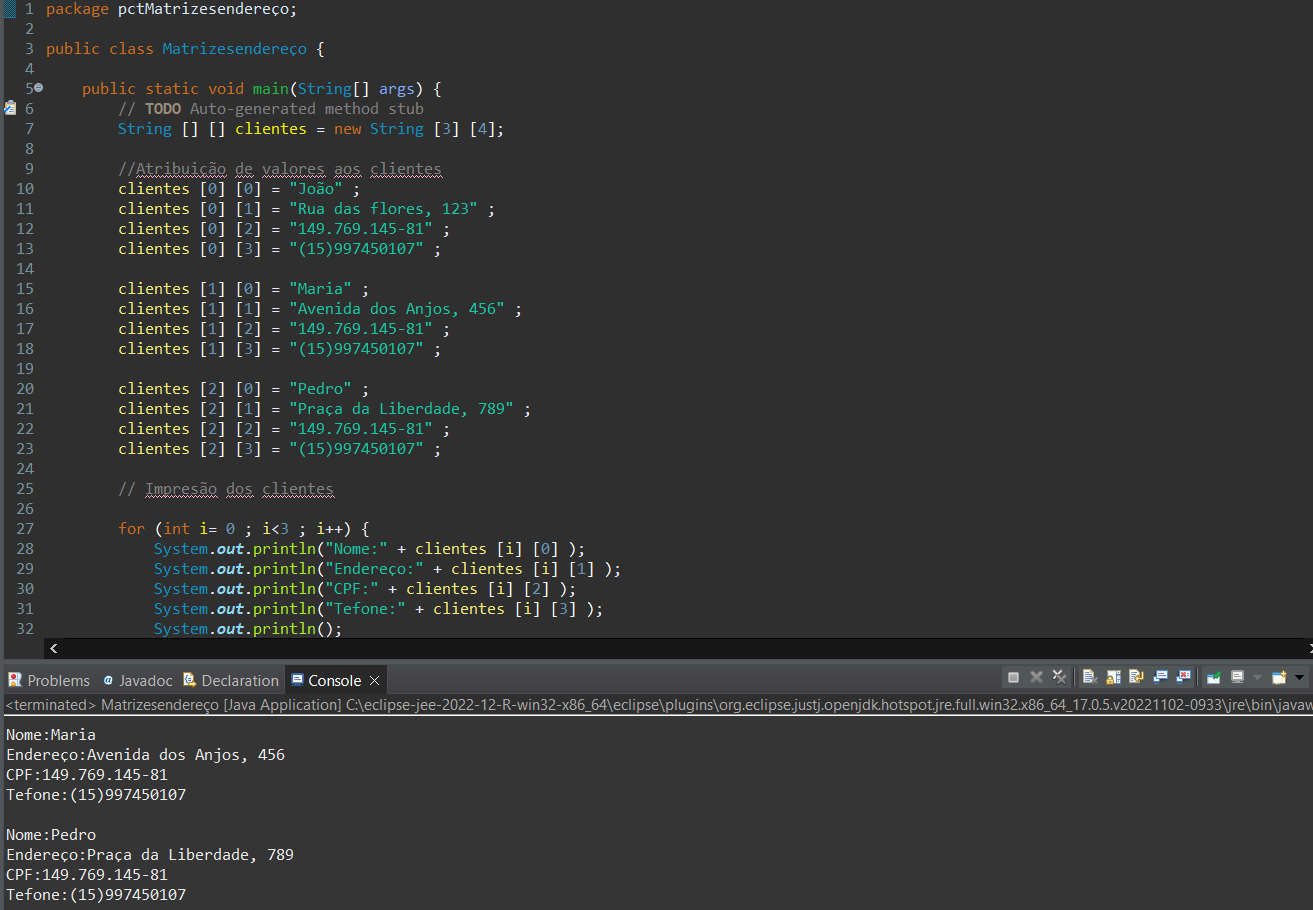Open the Display Selected Console dropdown arrow
Screen dimensions: 1313x910
tap(1257, 677)
